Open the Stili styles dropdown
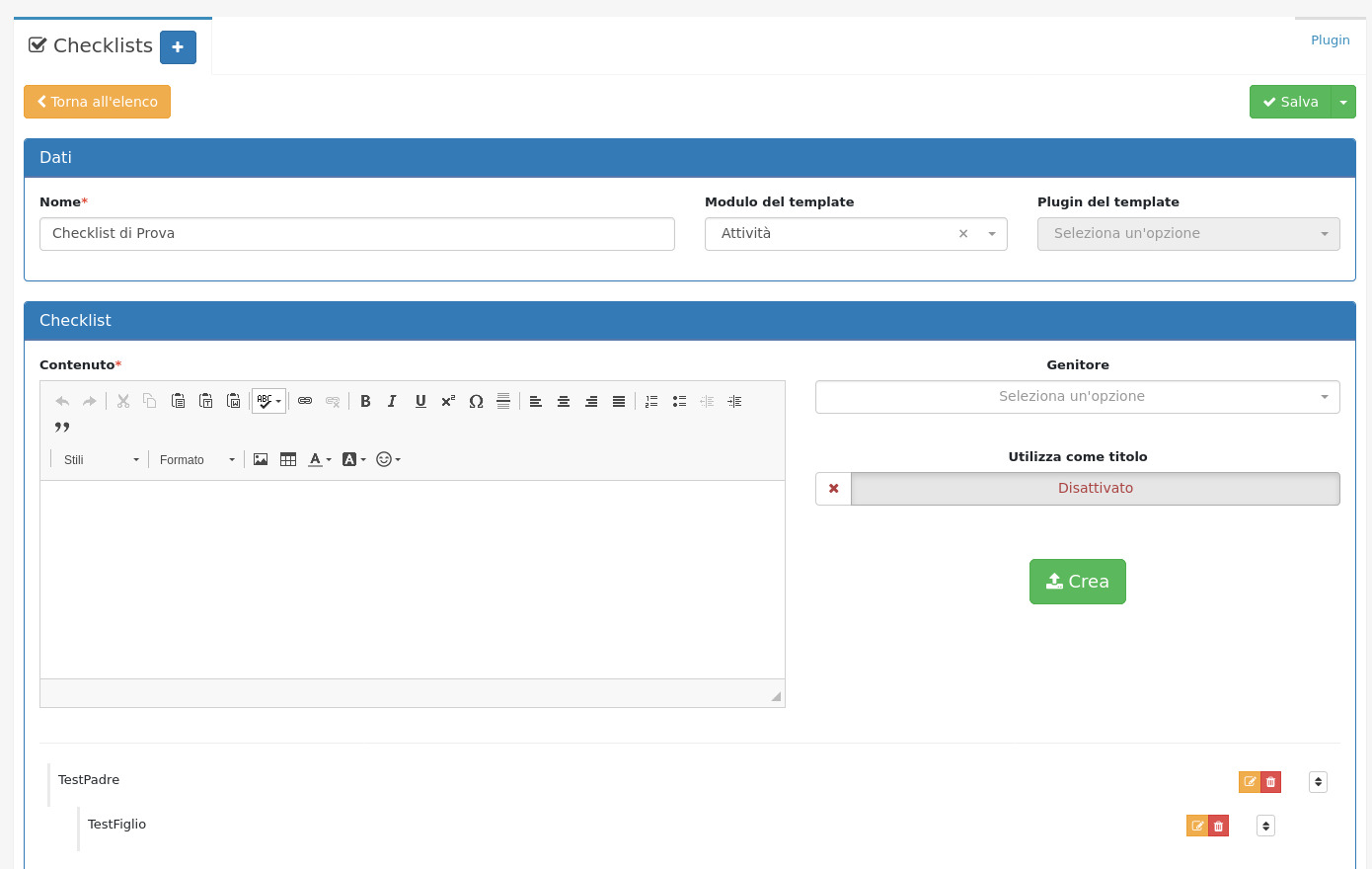 100,459
